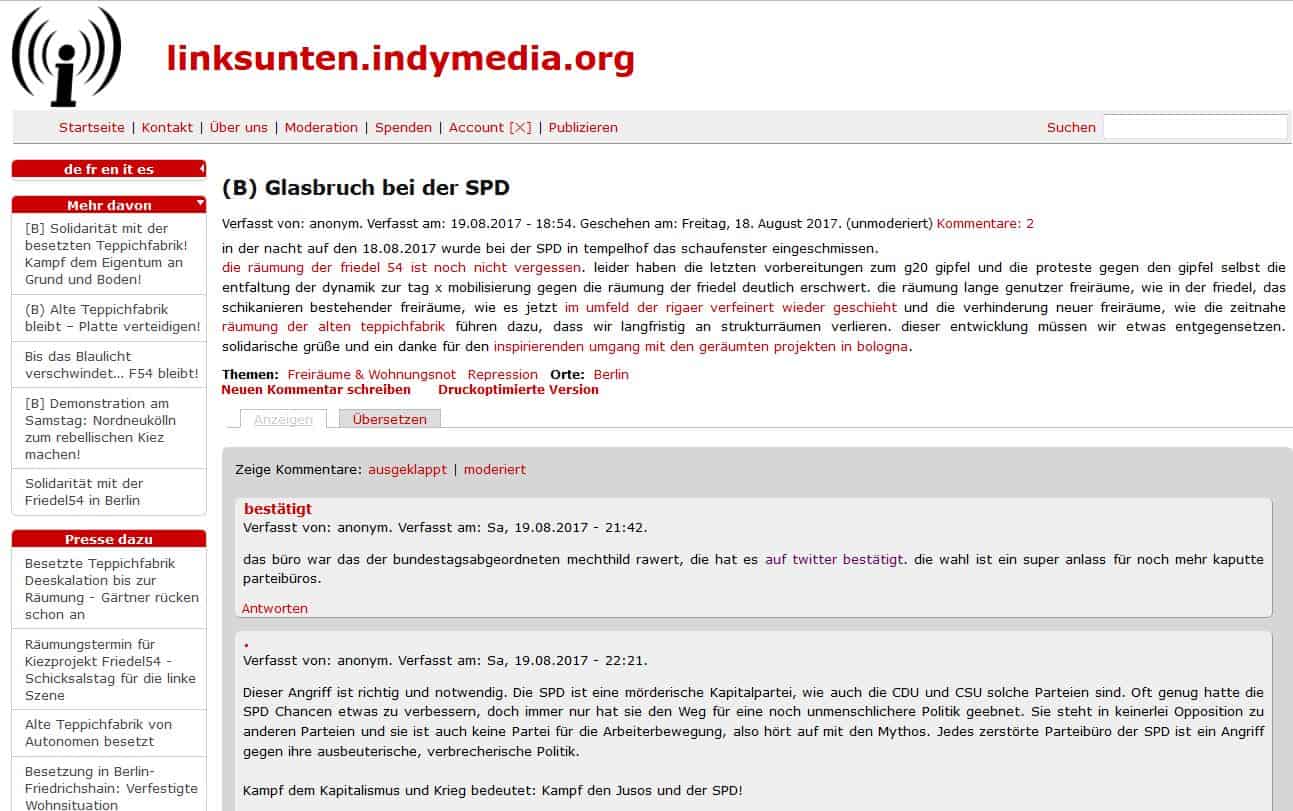Go to the Moderation page
Viewport: 1293px width, 811px height.
(x=321, y=127)
